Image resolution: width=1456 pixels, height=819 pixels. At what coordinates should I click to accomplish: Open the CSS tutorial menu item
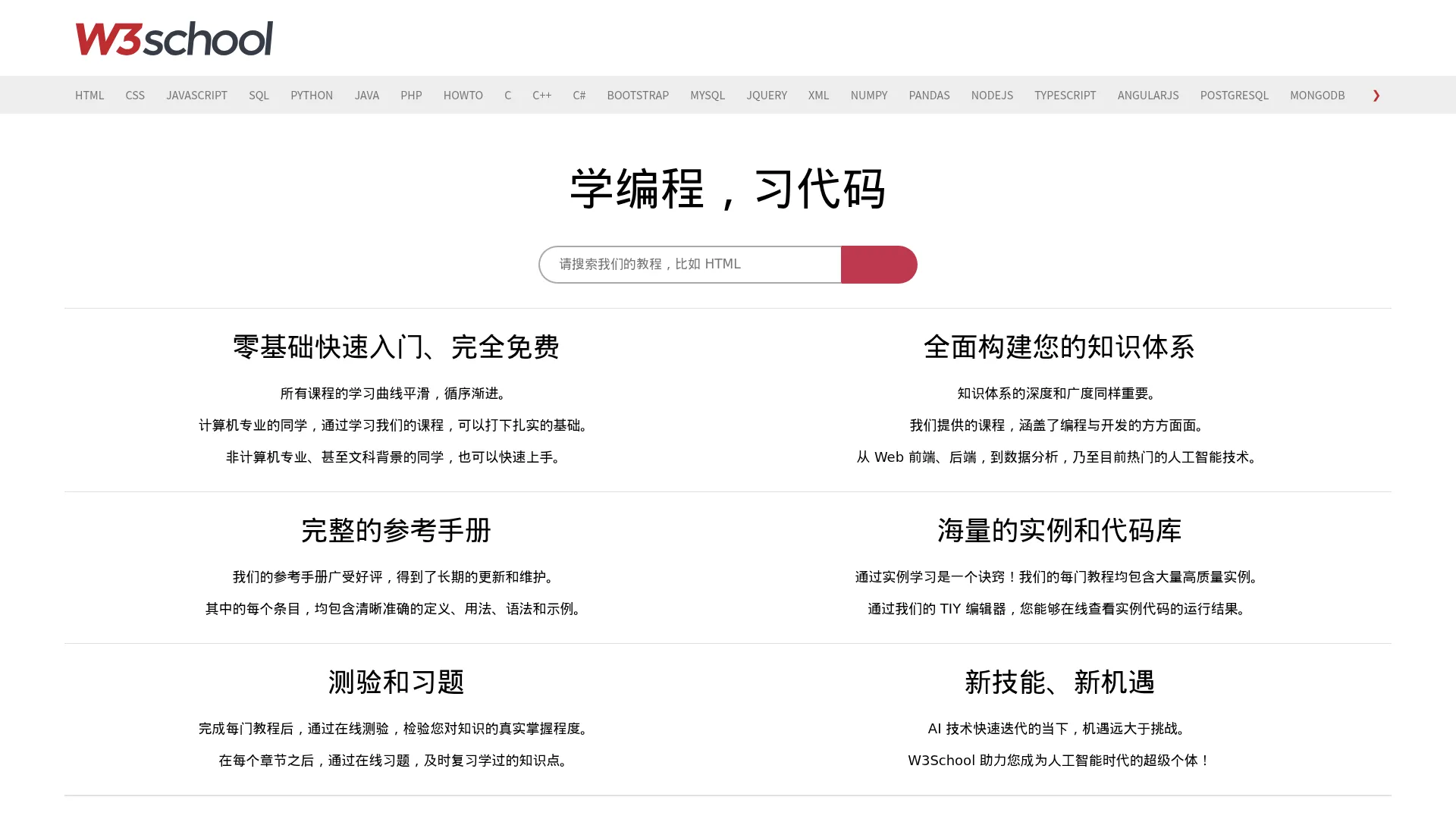click(x=135, y=96)
